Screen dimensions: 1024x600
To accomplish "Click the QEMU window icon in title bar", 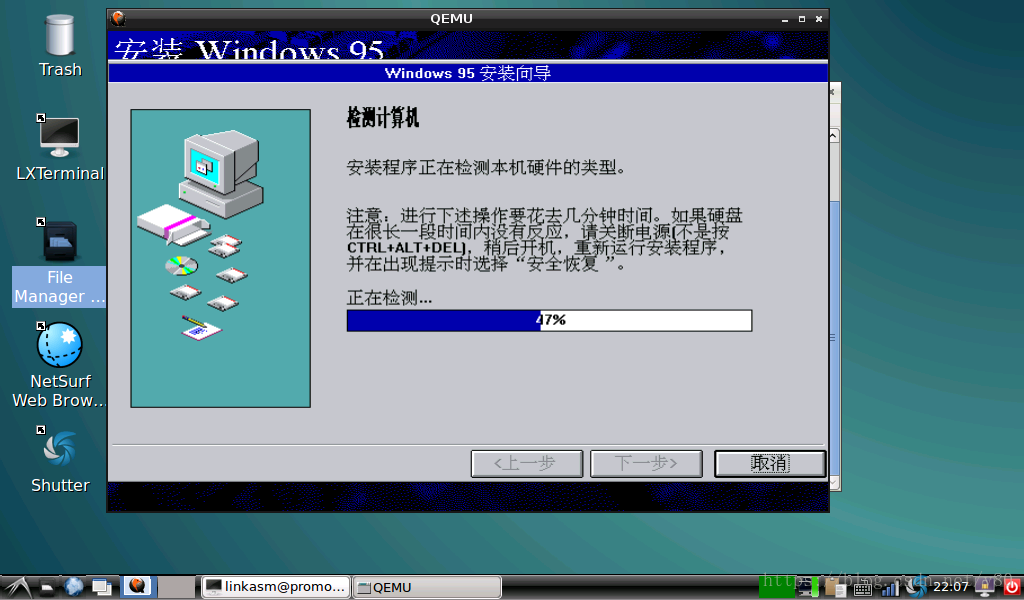I will click(x=118, y=18).
